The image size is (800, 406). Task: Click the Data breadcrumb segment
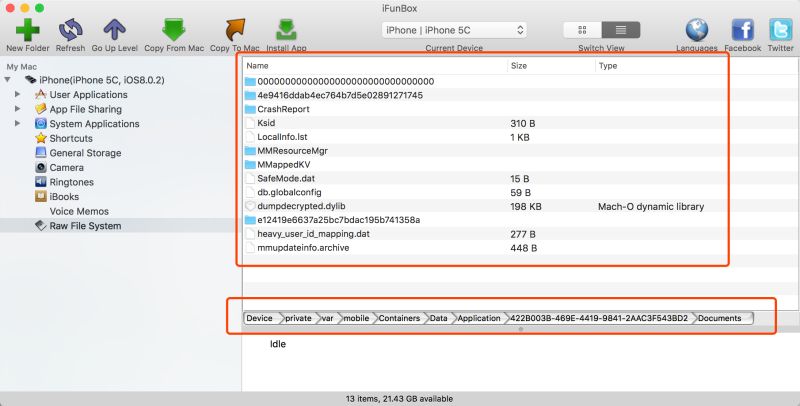click(439, 318)
